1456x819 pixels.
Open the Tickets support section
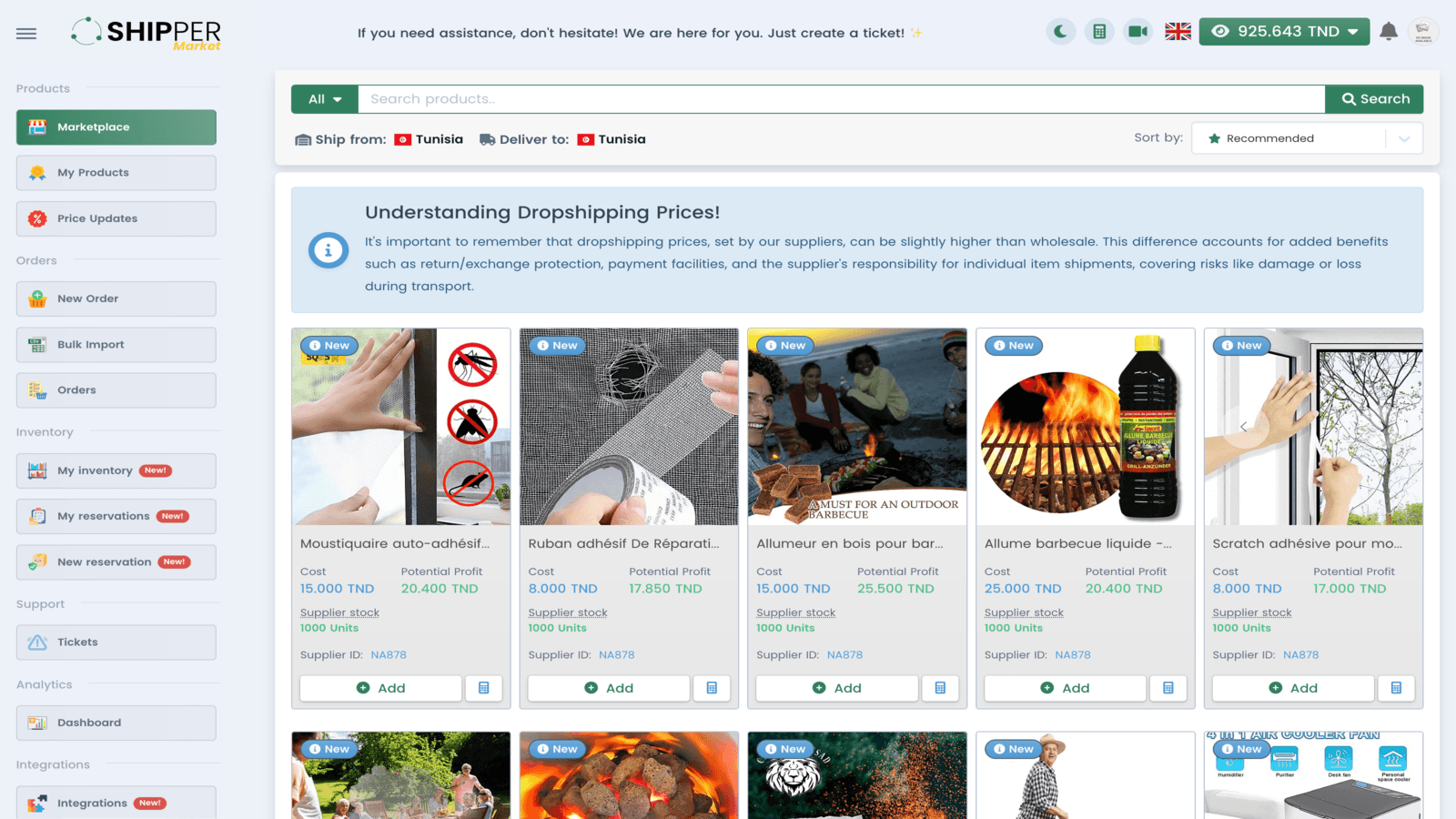(x=116, y=642)
